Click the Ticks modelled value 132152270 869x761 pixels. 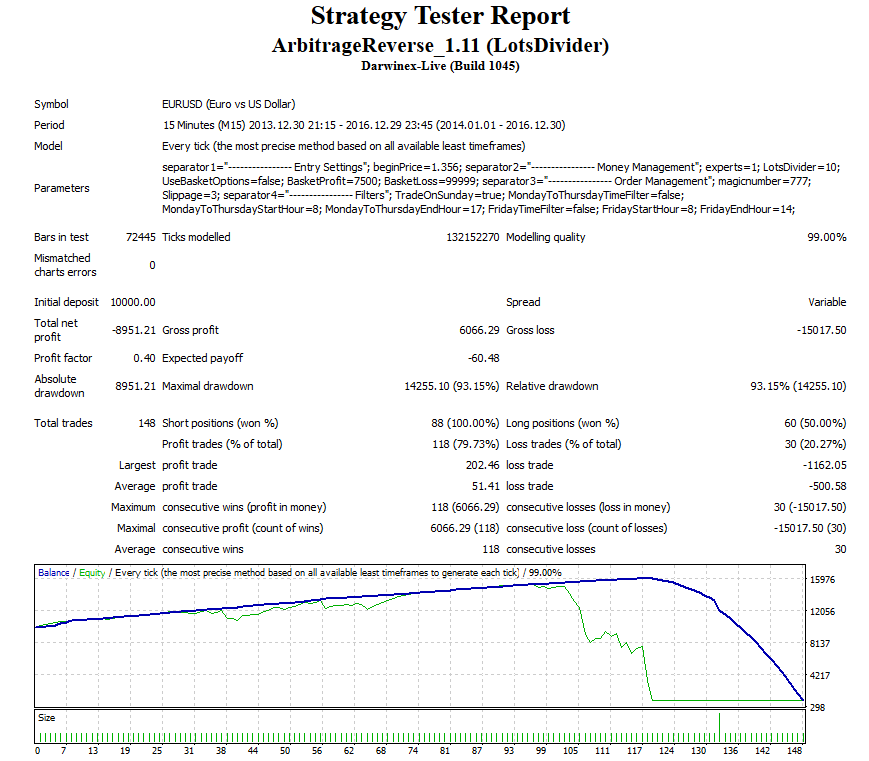click(472, 237)
